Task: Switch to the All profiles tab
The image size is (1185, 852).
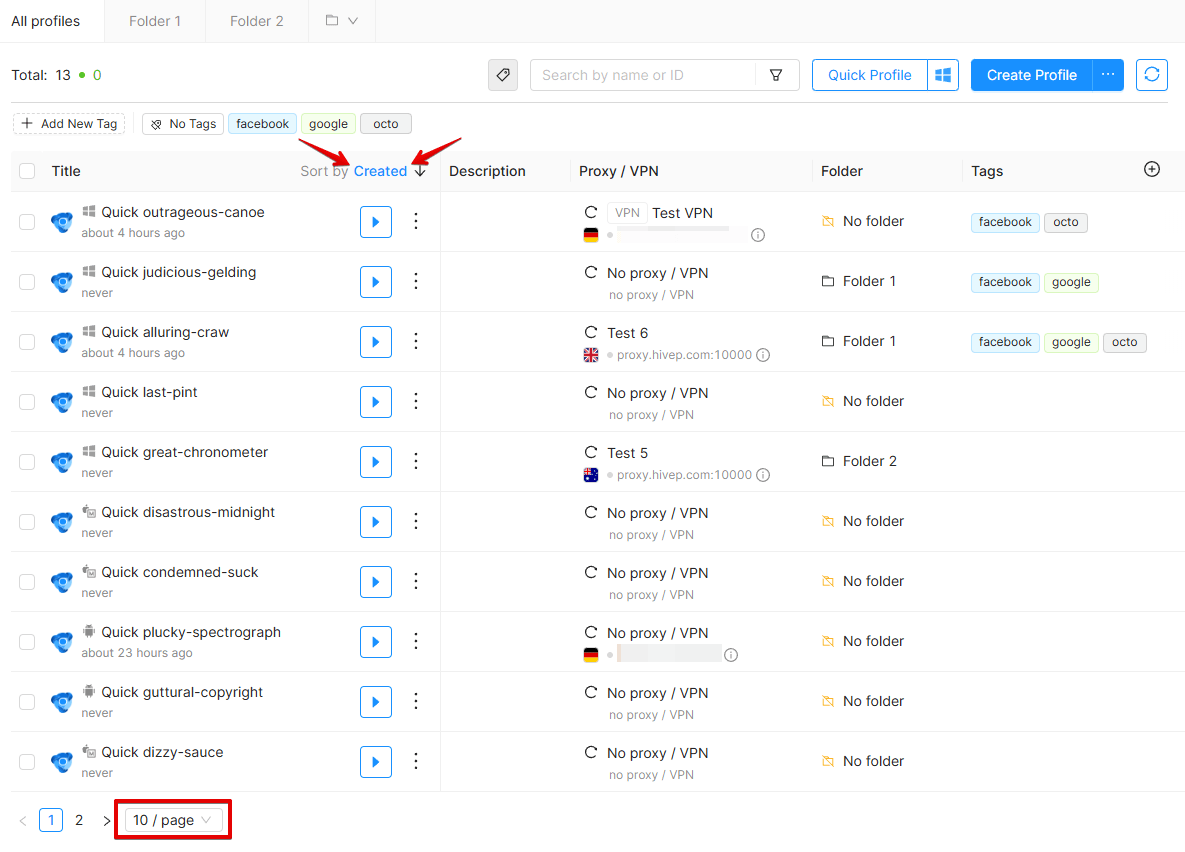Action: [45, 21]
